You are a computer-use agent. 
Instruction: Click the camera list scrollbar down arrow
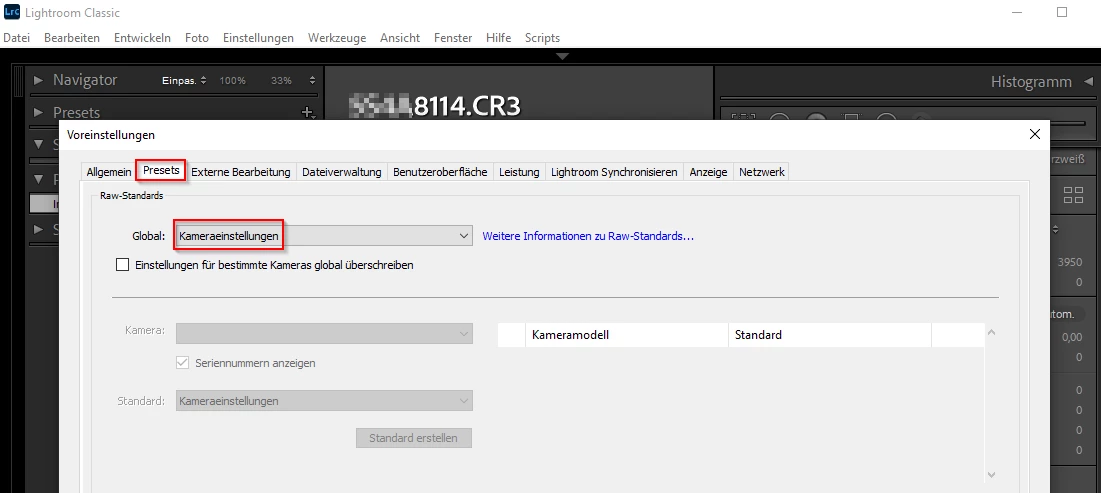click(991, 475)
